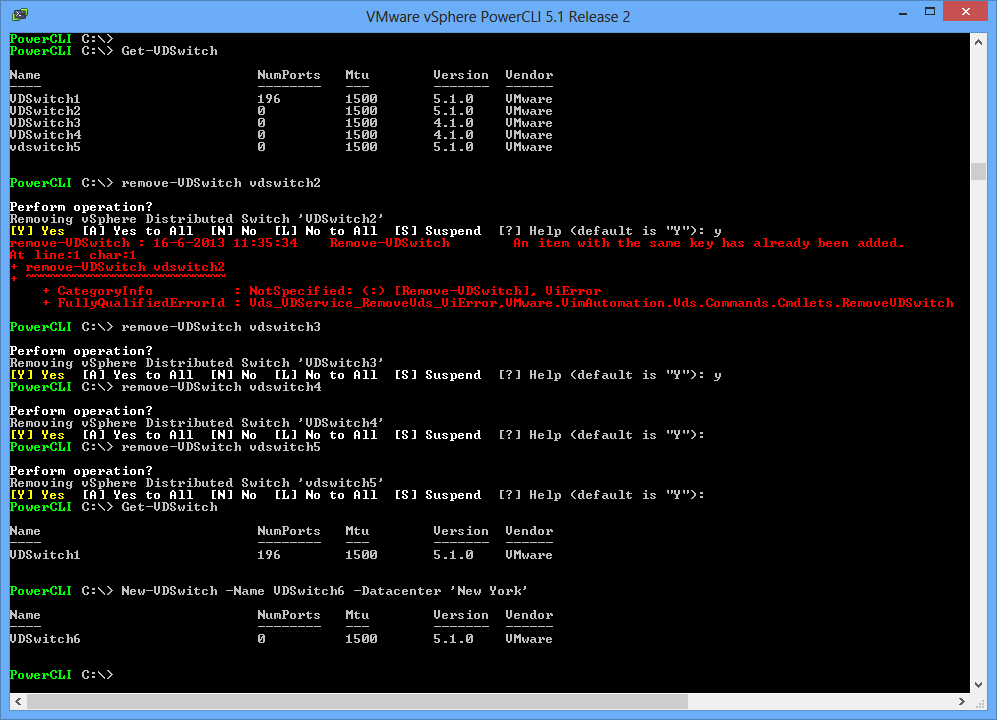Viewport: 997px width, 720px height.
Task: Click the '196' value in first table
Action: pyautogui.click(x=269, y=99)
